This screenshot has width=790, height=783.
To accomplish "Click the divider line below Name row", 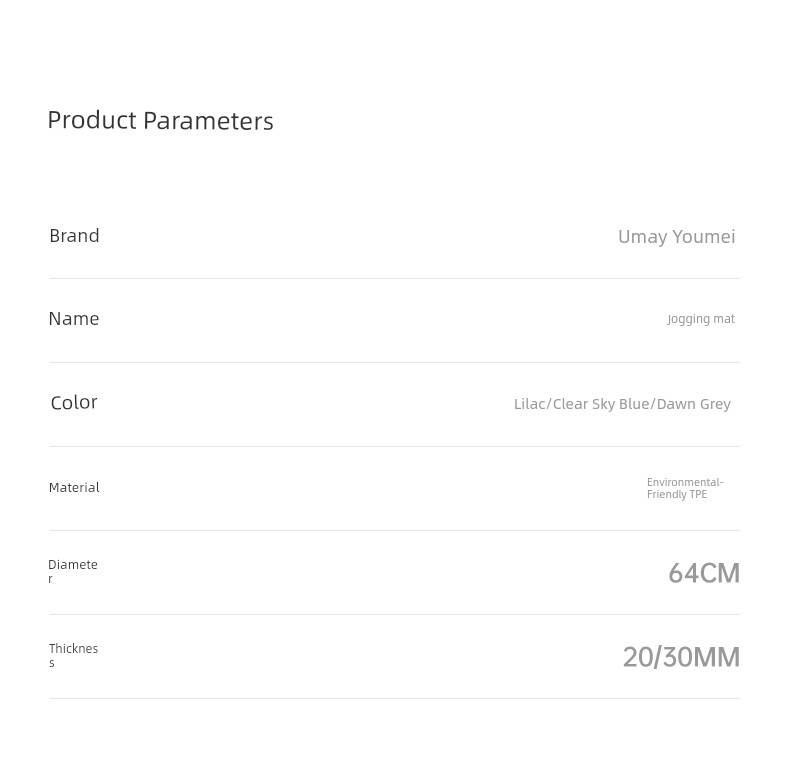I will pos(394,362).
